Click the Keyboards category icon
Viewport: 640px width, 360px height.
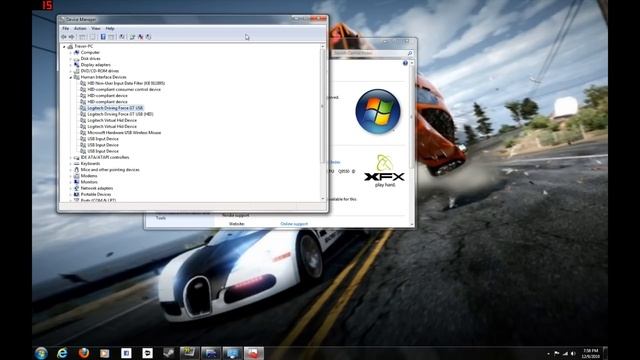(x=76, y=164)
